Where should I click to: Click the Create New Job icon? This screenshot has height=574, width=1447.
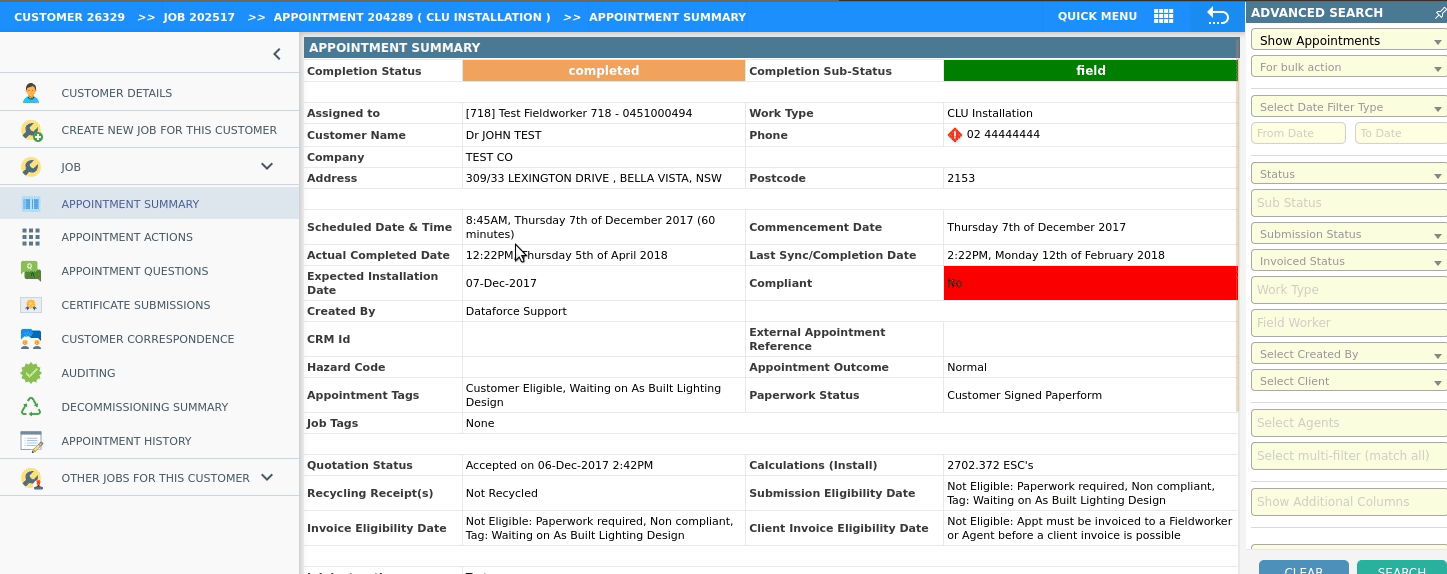(31, 130)
